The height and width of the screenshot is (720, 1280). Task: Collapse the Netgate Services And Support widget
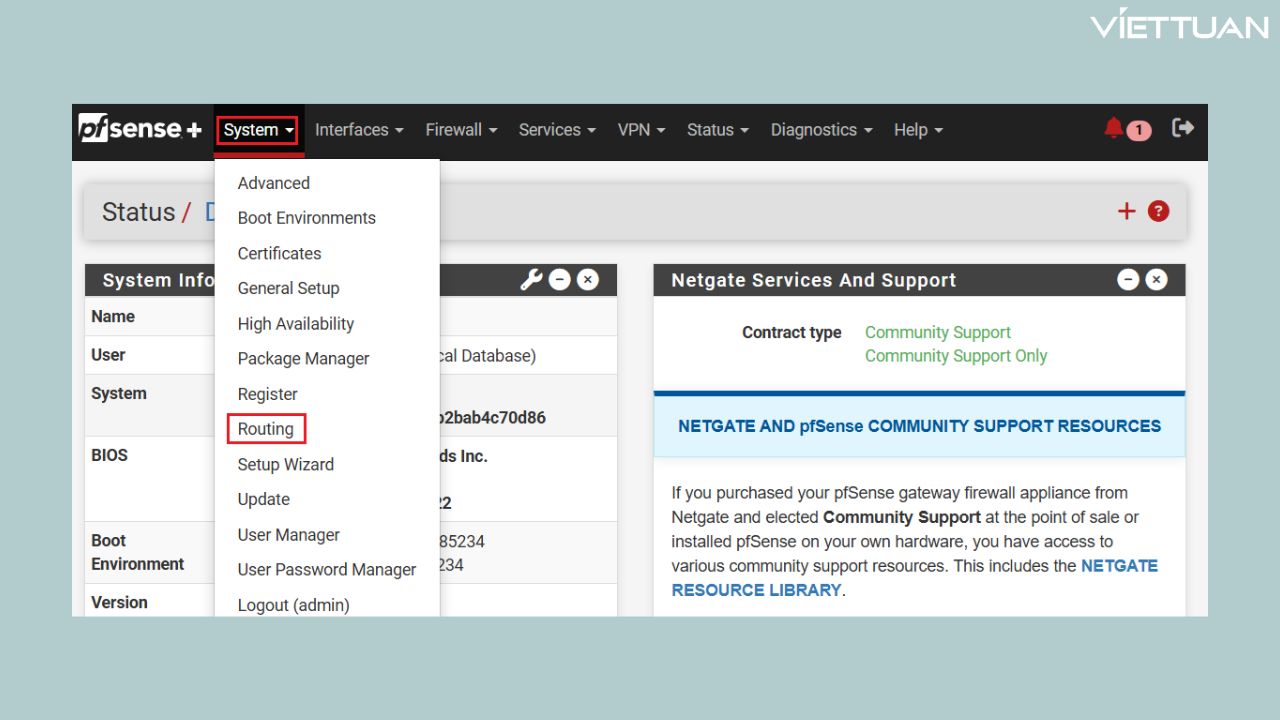pyautogui.click(x=1128, y=280)
